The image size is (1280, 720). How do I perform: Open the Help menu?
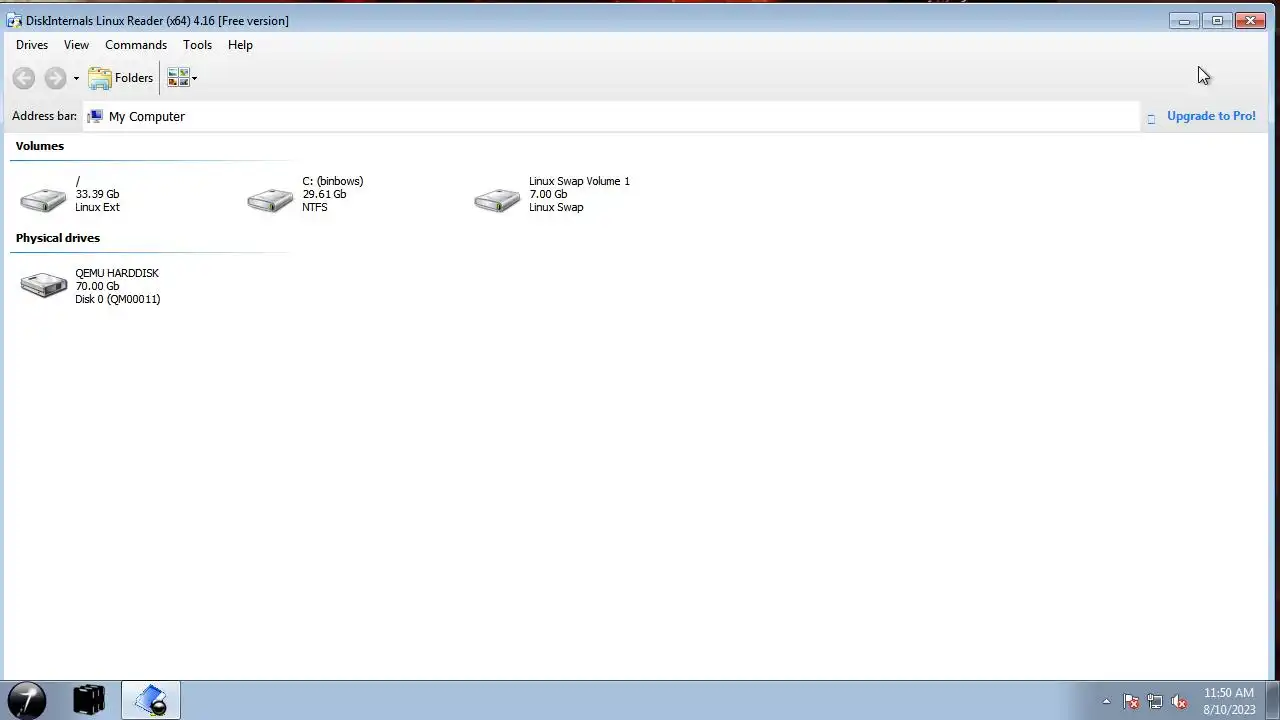click(x=240, y=45)
